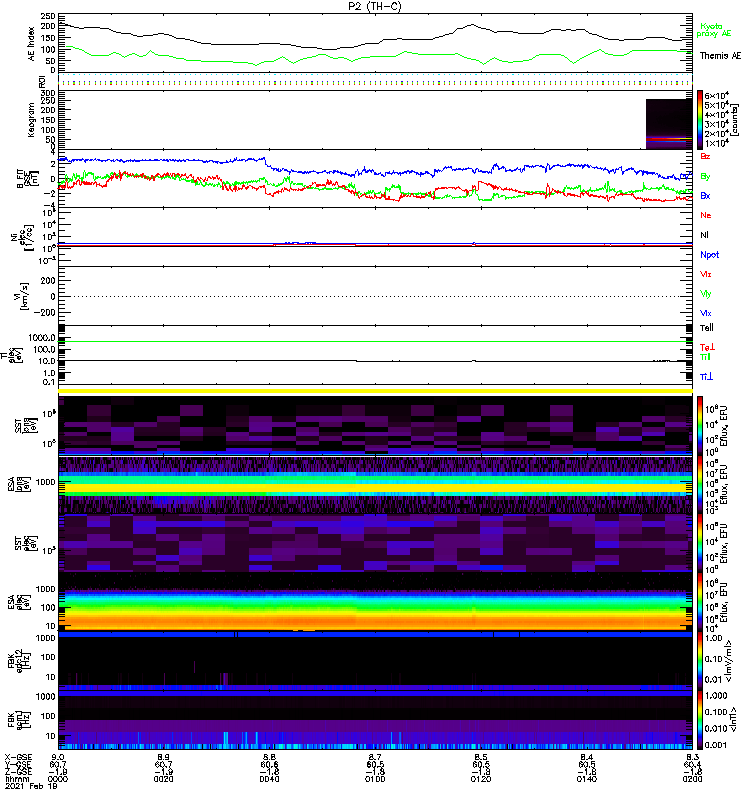Select the Themis AE legend label
Viewport: 750px width, 800px height.
point(719,56)
